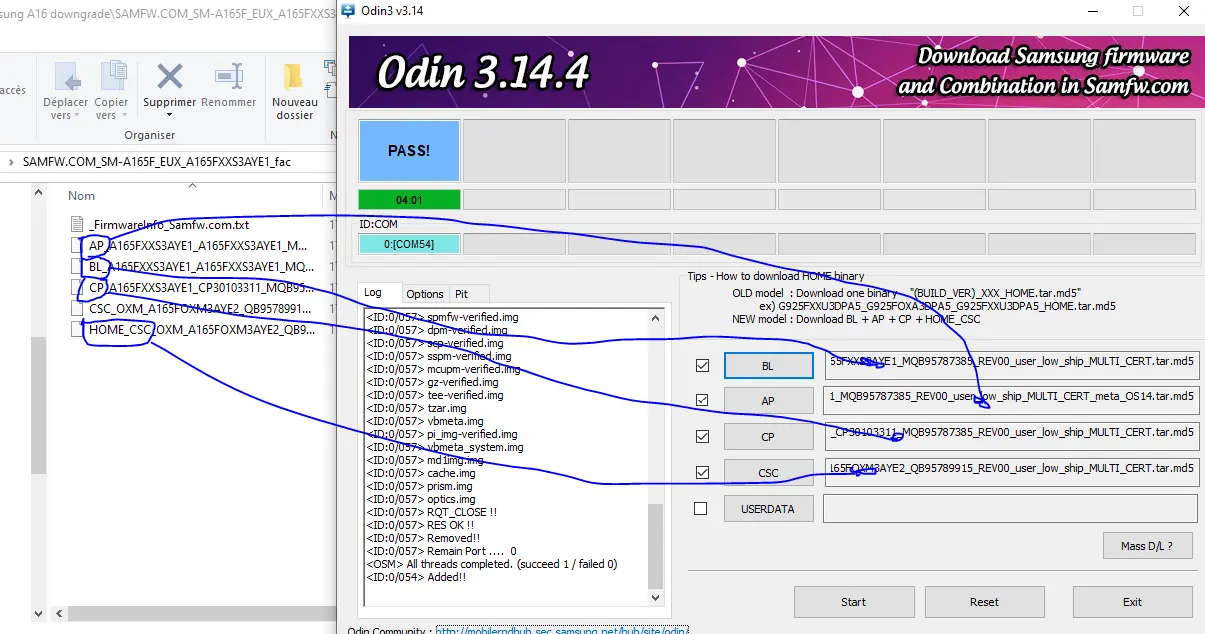Click the CSC file browse button

pyautogui.click(x=768, y=473)
